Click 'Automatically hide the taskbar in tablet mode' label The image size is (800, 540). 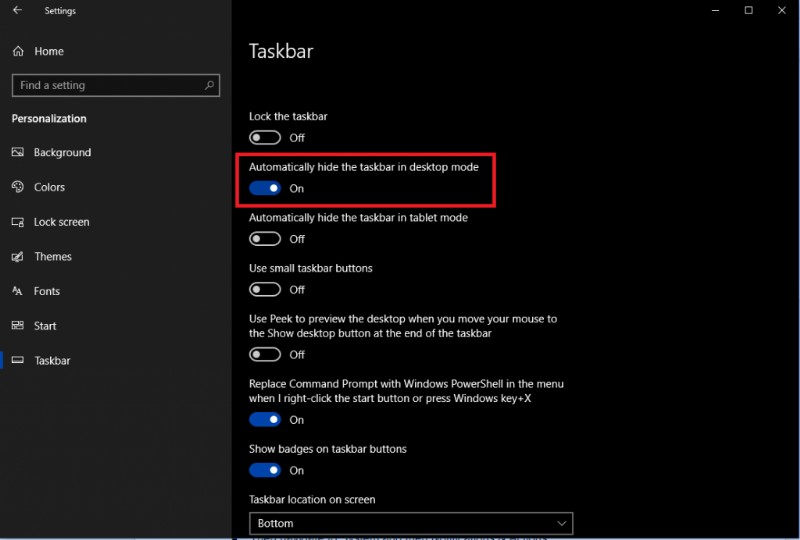(x=358, y=217)
